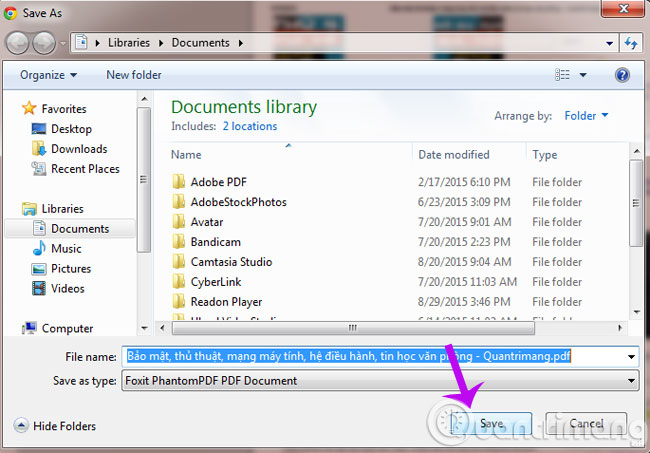Click the refresh button next to address bar
Screen dimensions: 650x453
[x=631, y=43]
